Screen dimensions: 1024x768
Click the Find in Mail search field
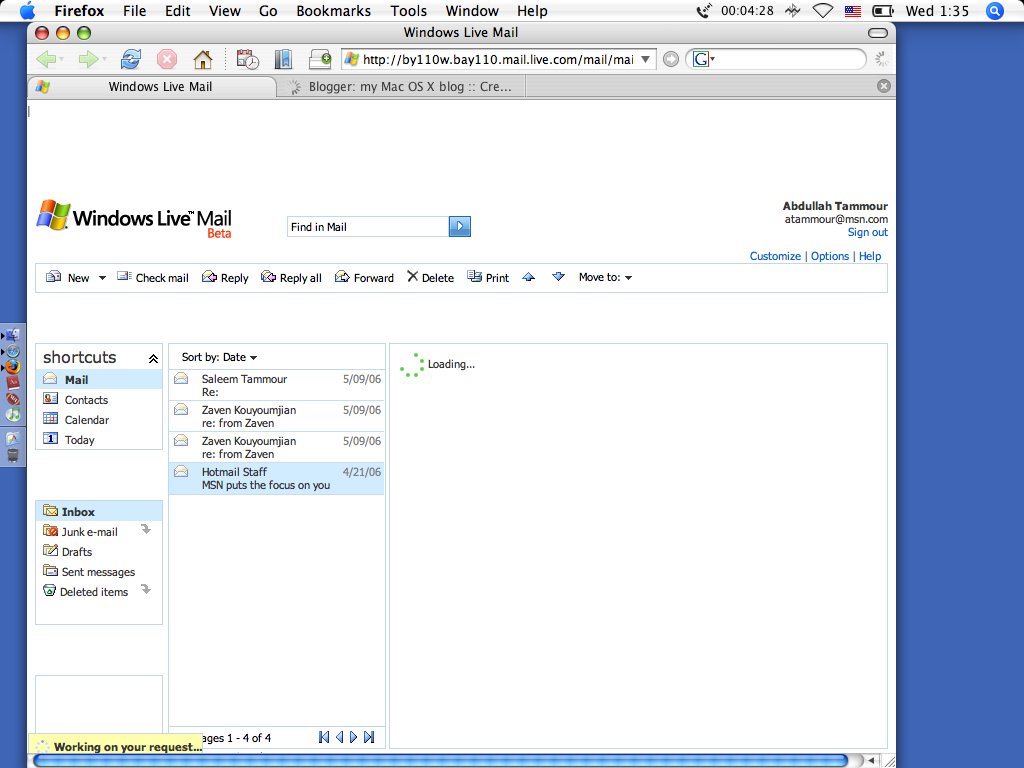[368, 227]
